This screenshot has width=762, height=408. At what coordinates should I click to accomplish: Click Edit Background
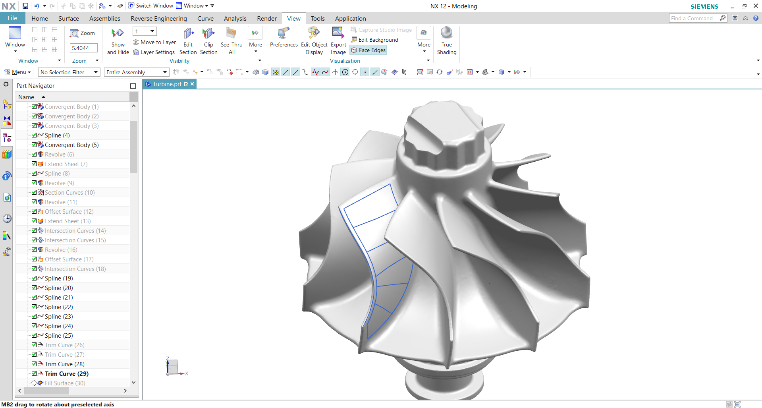(374, 40)
